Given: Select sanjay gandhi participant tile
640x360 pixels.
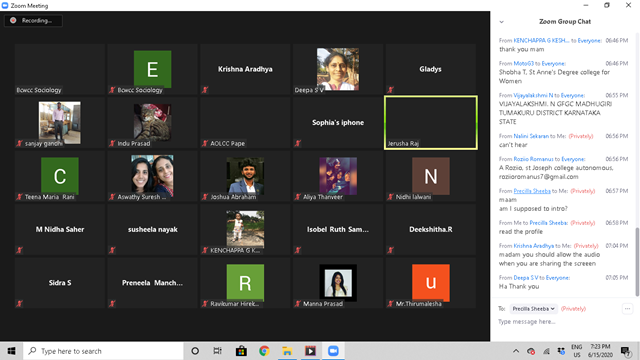Looking at the screenshot, I should [x=60, y=123].
